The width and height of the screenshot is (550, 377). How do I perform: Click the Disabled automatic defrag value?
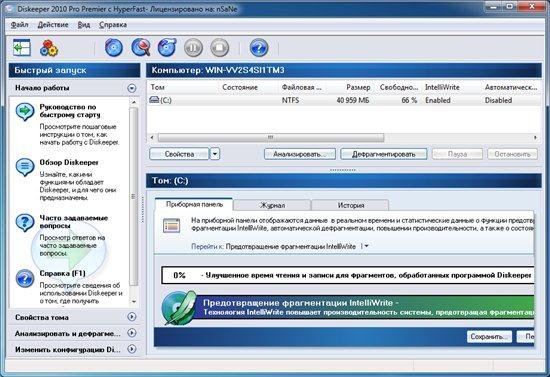pyautogui.click(x=498, y=100)
